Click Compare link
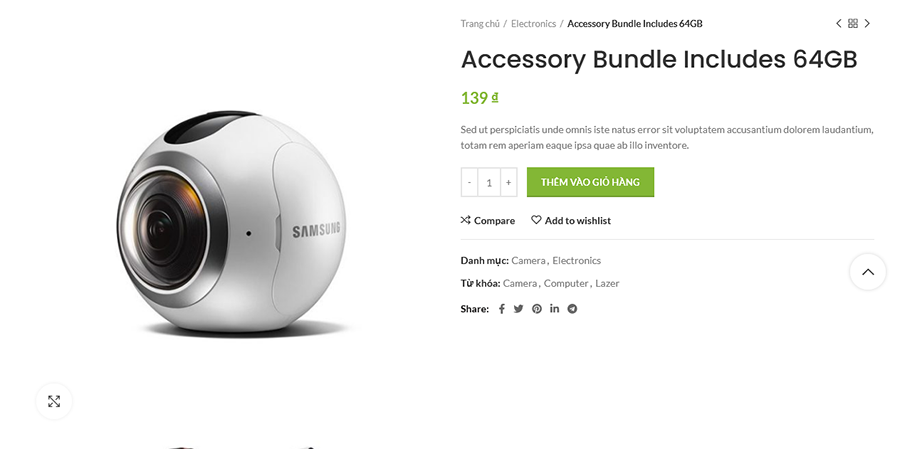This screenshot has width=900, height=449. click(488, 220)
